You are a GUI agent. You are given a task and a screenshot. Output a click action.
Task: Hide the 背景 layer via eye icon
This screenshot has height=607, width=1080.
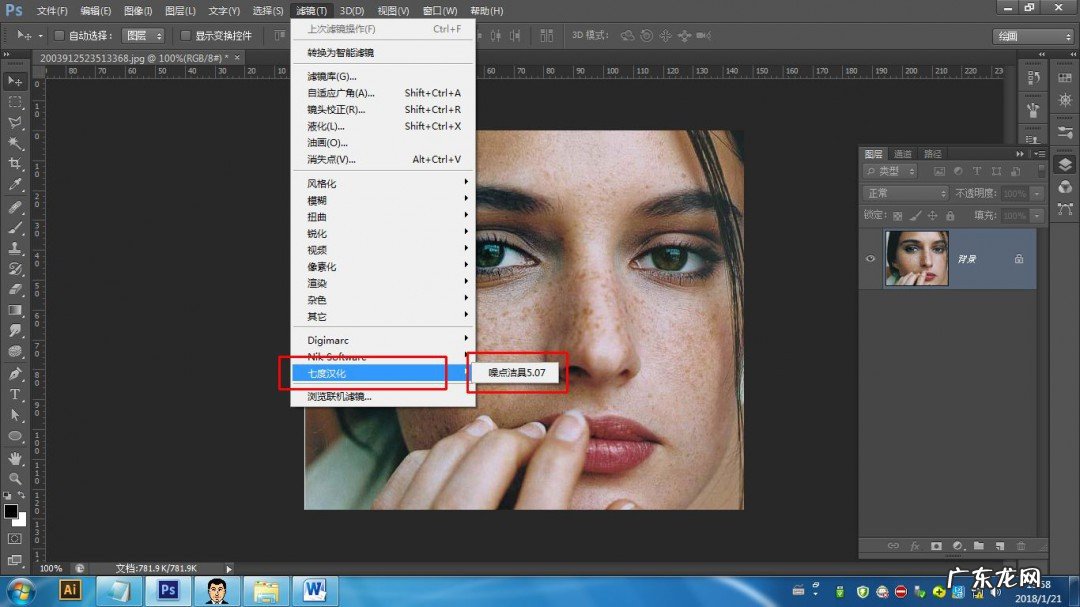point(871,258)
